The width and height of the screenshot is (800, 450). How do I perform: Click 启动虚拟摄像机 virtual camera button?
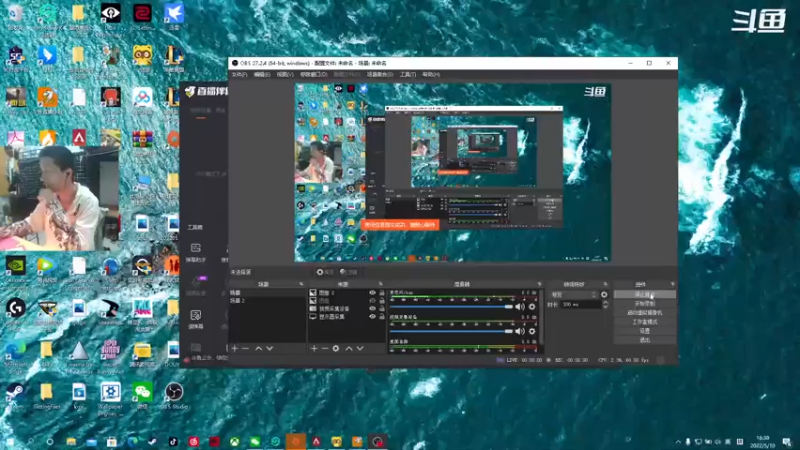645,313
